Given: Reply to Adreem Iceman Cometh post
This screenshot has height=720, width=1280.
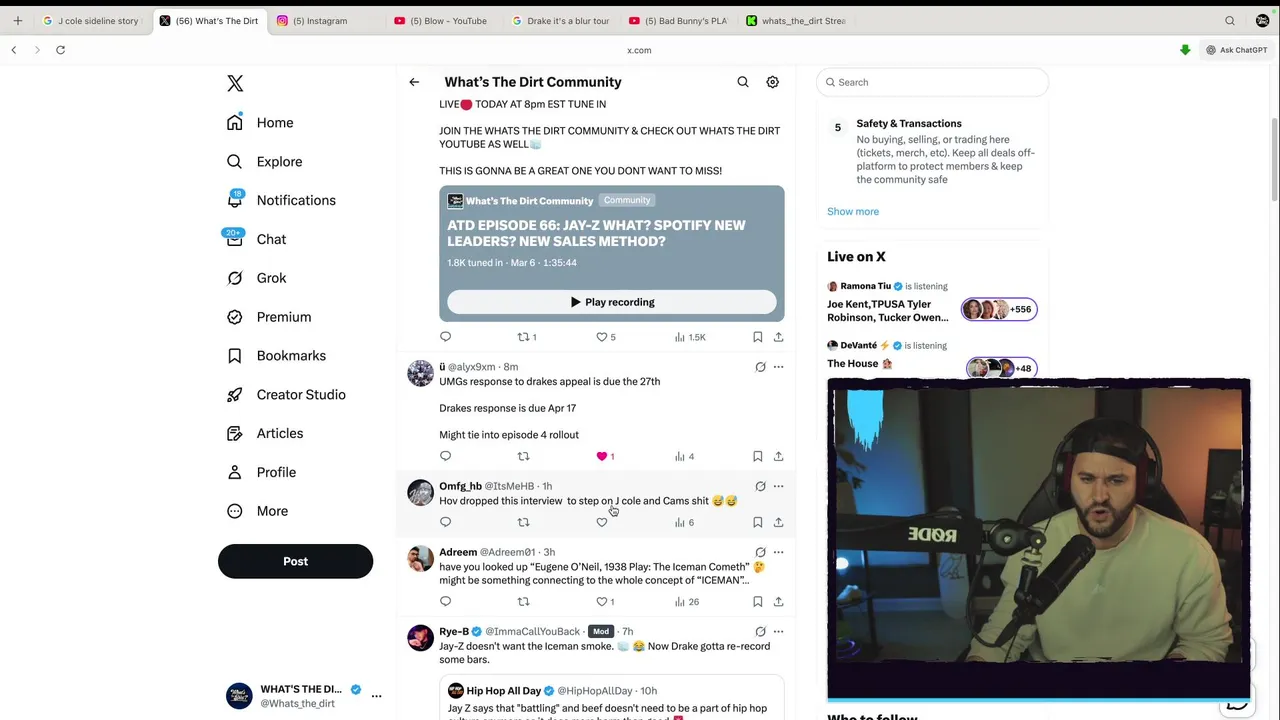Looking at the screenshot, I should [x=446, y=601].
